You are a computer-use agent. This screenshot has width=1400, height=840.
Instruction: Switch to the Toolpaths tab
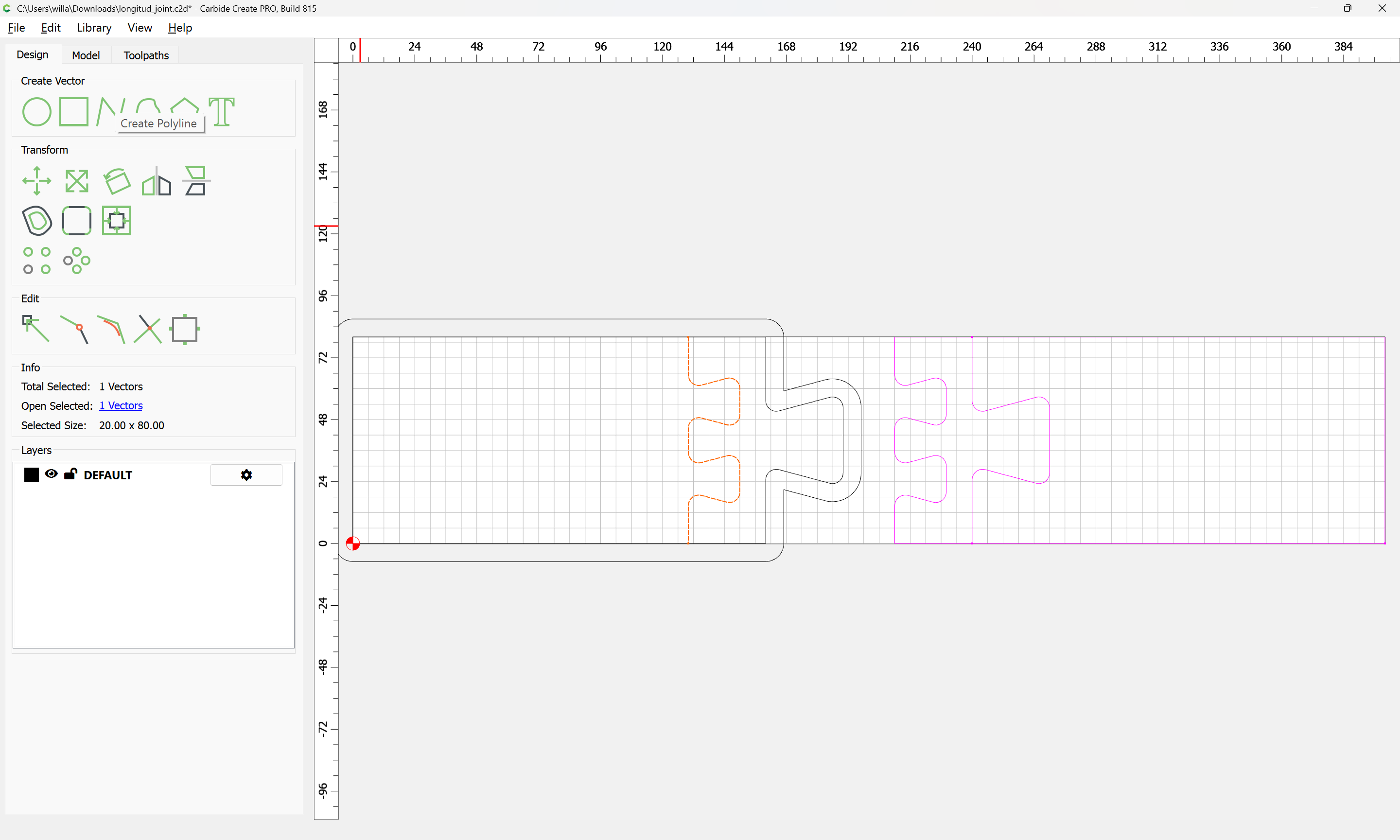[x=146, y=55]
